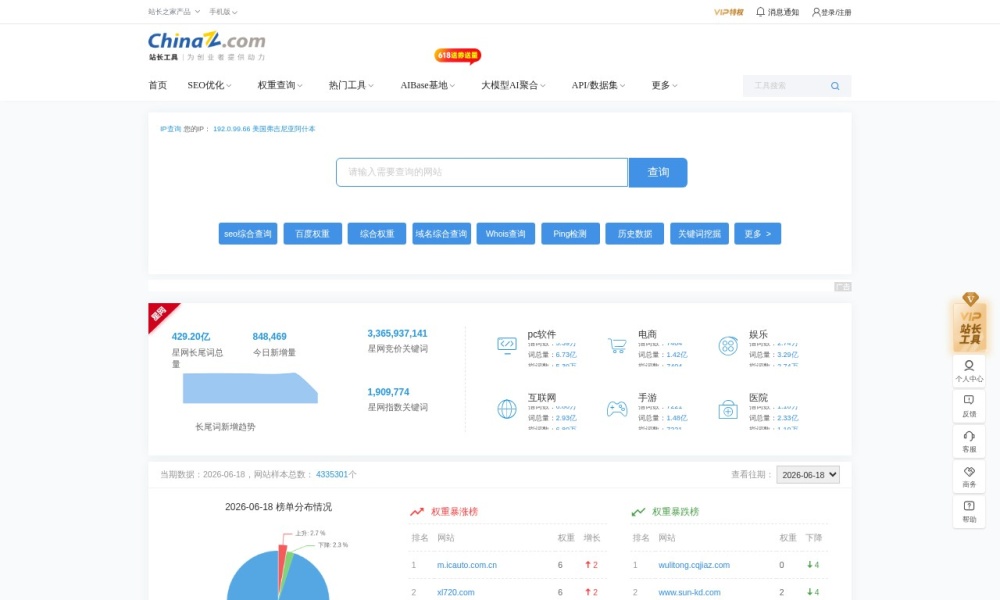Select the 综合权重 button
Image resolution: width=1000 pixels, height=600 pixels.
(x=377, y=233)
